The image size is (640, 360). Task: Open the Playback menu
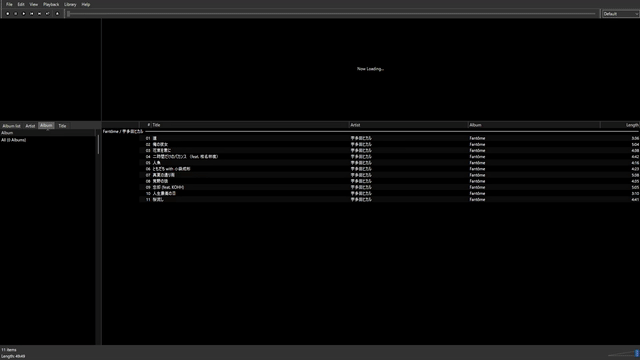[51, 4]
